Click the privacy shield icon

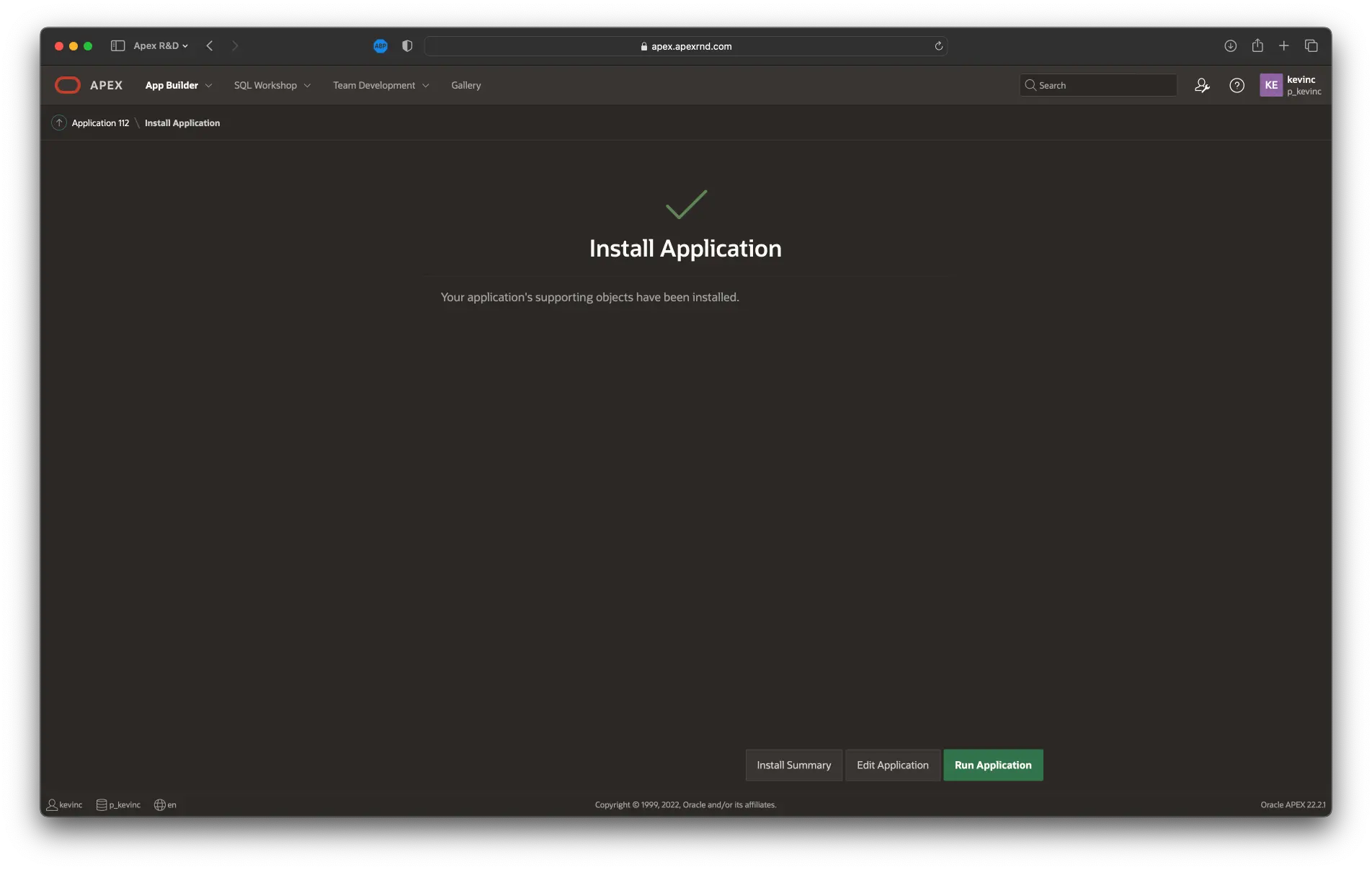(407, 46)
